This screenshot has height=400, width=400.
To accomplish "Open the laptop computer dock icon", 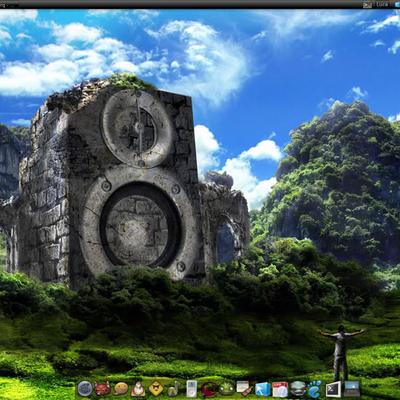I will (x=352, y=389).
